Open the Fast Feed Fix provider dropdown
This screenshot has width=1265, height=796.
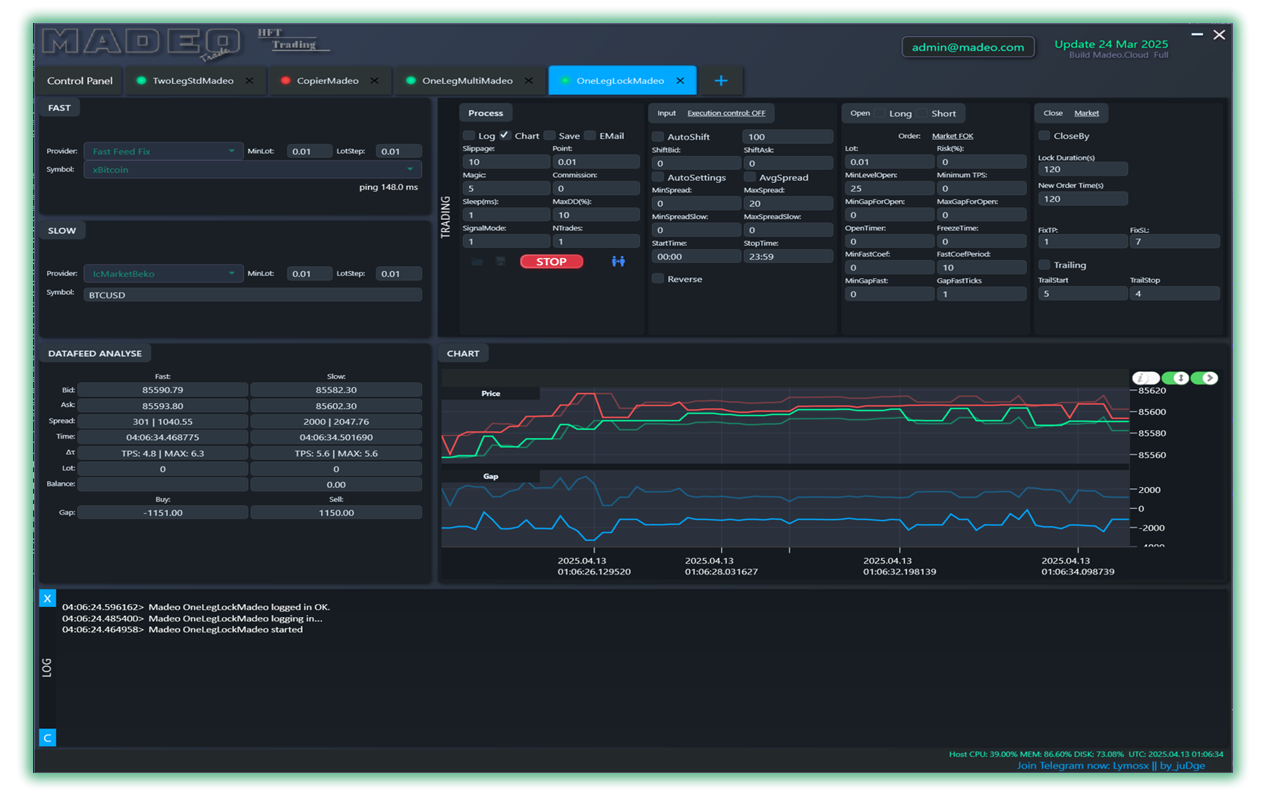(162, 152)
